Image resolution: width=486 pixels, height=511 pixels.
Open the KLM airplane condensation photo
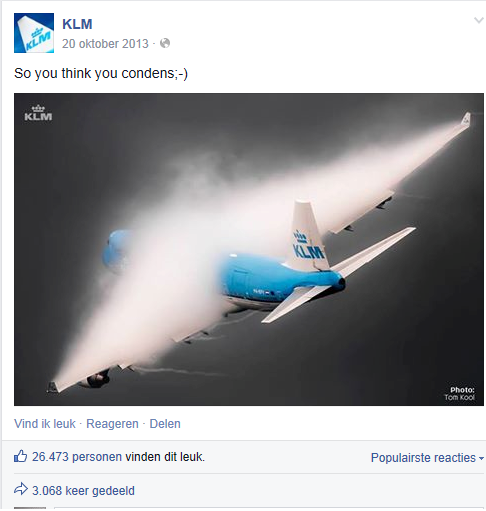tap(249, 249)
